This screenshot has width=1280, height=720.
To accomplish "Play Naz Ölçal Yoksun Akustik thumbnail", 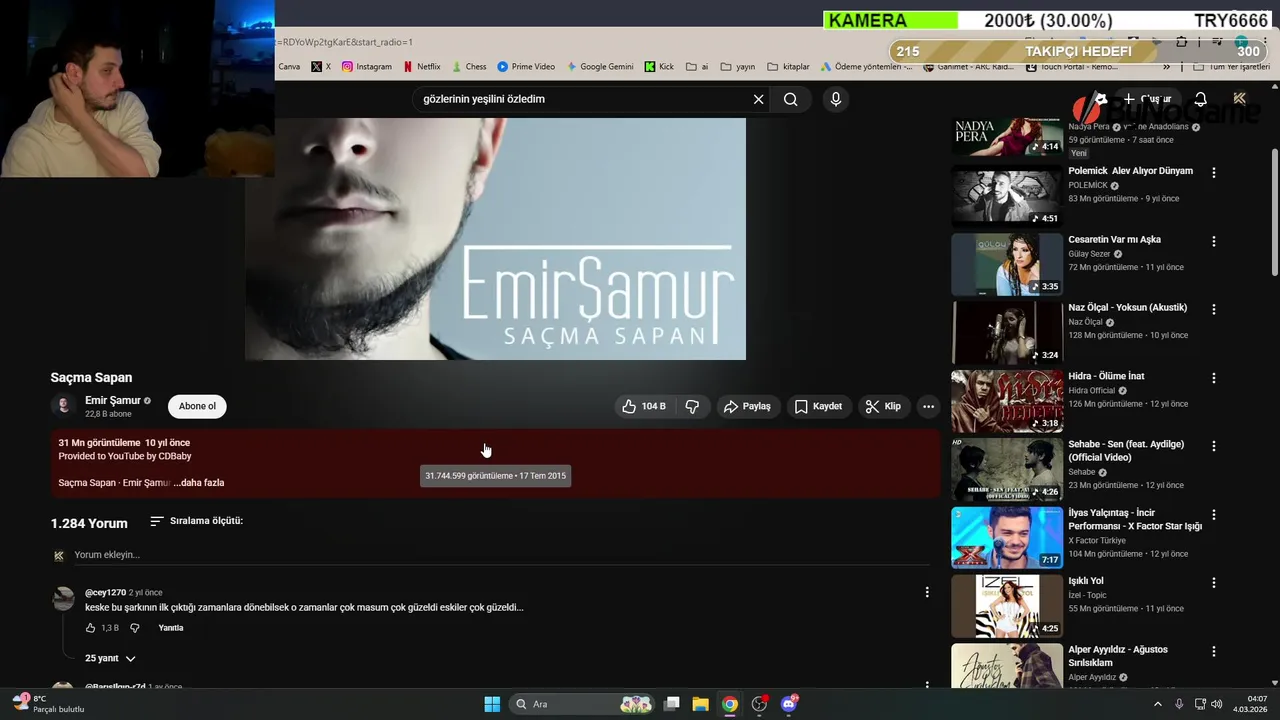I will pos(1007,333).
